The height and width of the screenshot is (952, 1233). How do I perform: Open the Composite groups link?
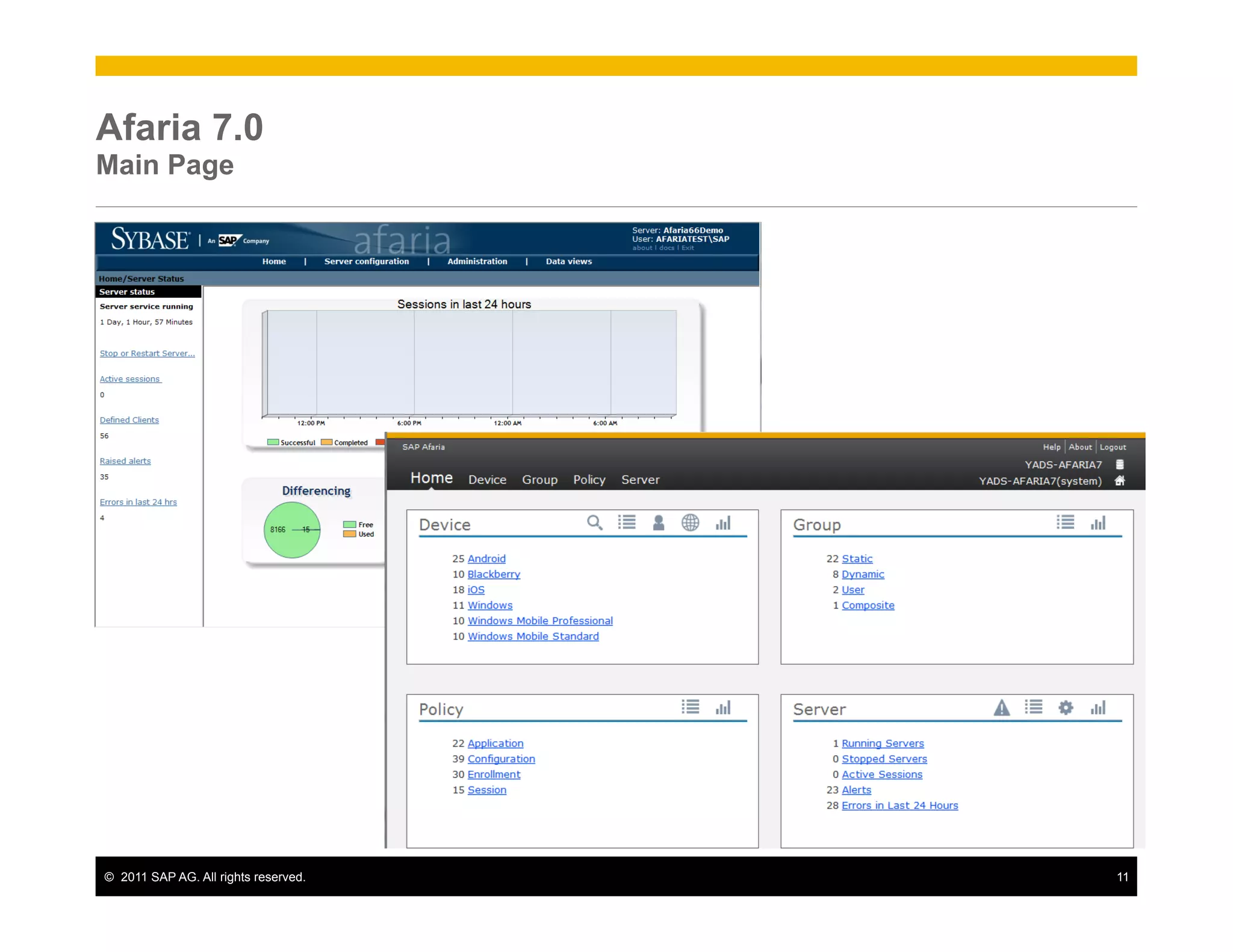tap(868, 605)
